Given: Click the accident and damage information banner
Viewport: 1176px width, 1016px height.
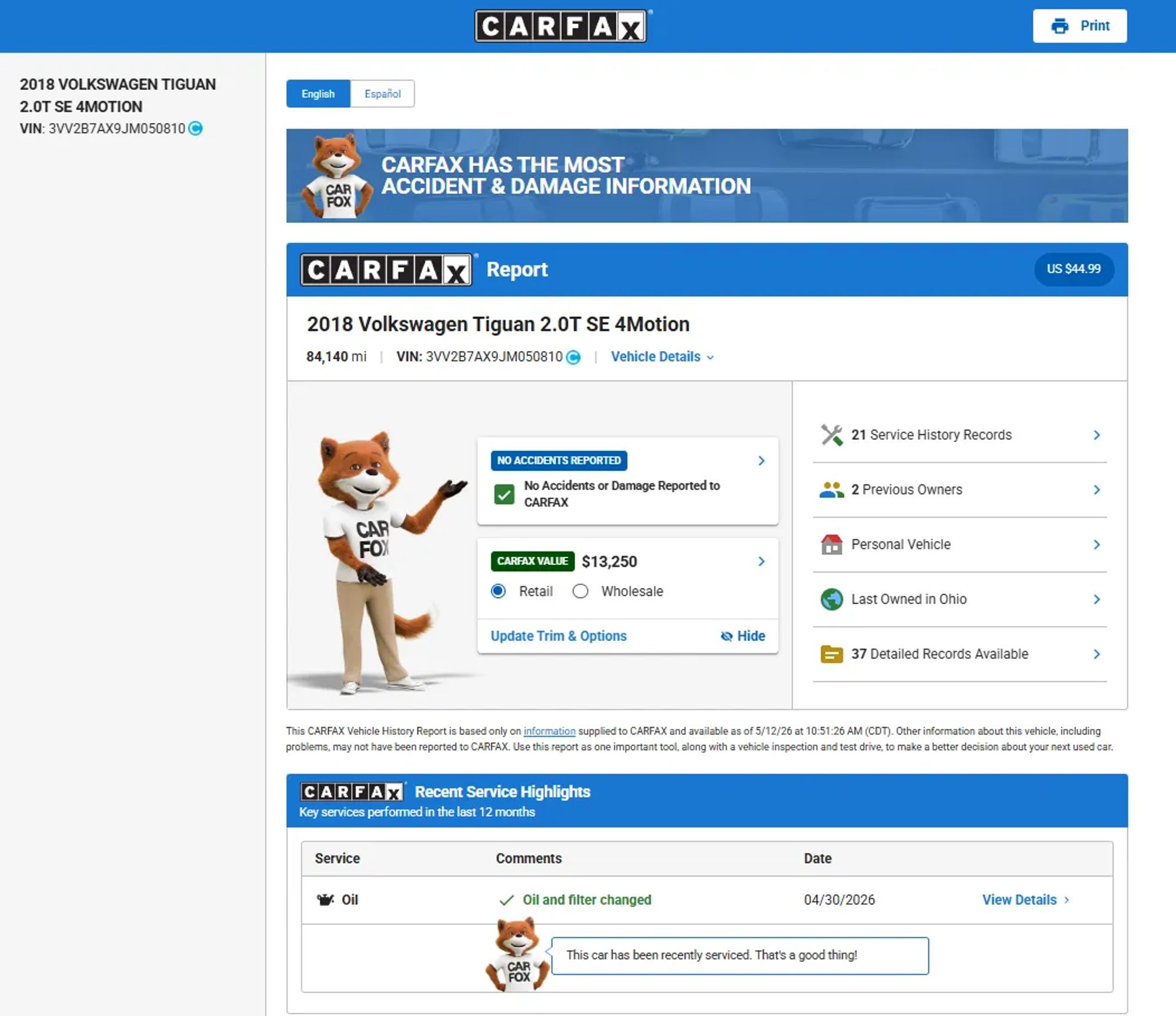Looking at the screenshot, I should pos(707,175).
